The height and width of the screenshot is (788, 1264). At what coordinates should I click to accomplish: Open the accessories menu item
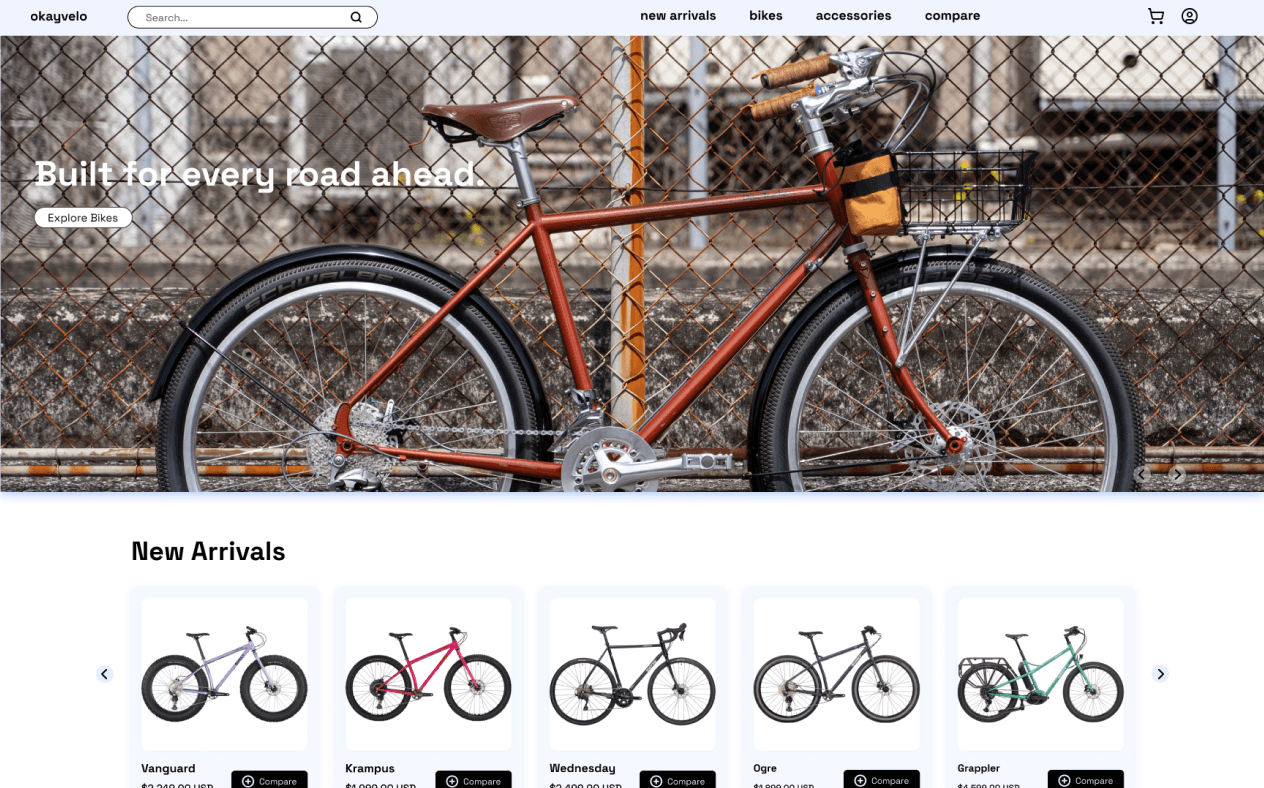tap(853, 16)
